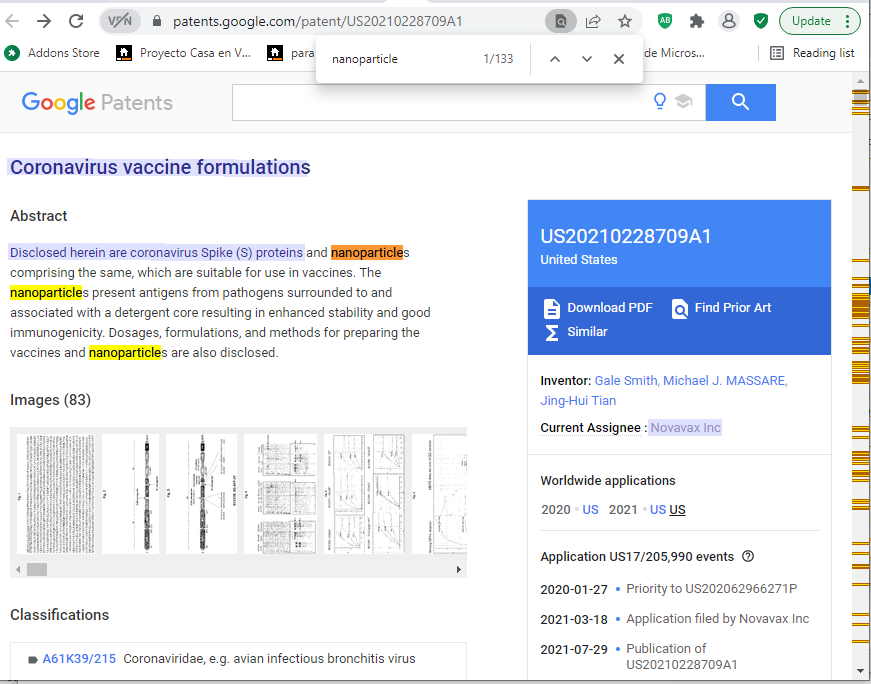Open the extensions puzzle piece icon
This screenshot has height=684, width=871.
697,21
